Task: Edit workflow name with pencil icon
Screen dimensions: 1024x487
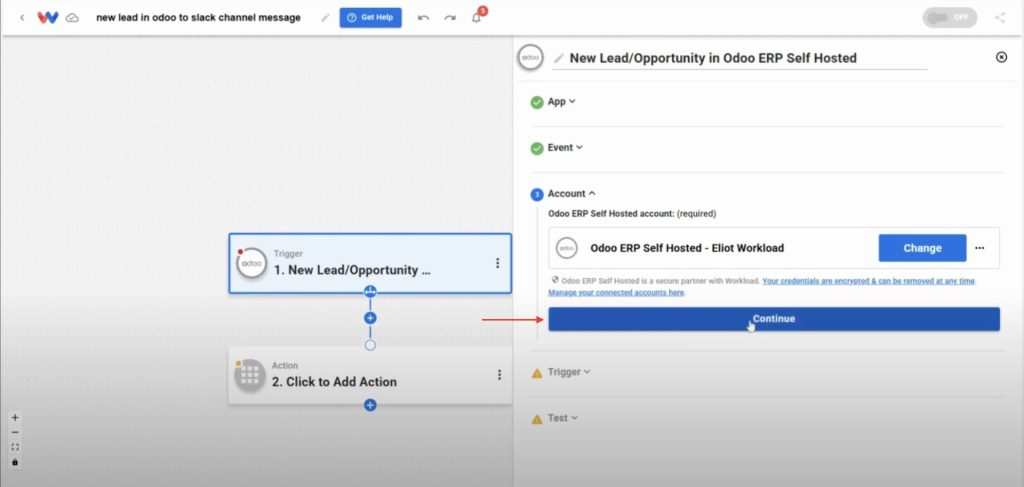Action: pyautogui.click(x=325, y=18)
